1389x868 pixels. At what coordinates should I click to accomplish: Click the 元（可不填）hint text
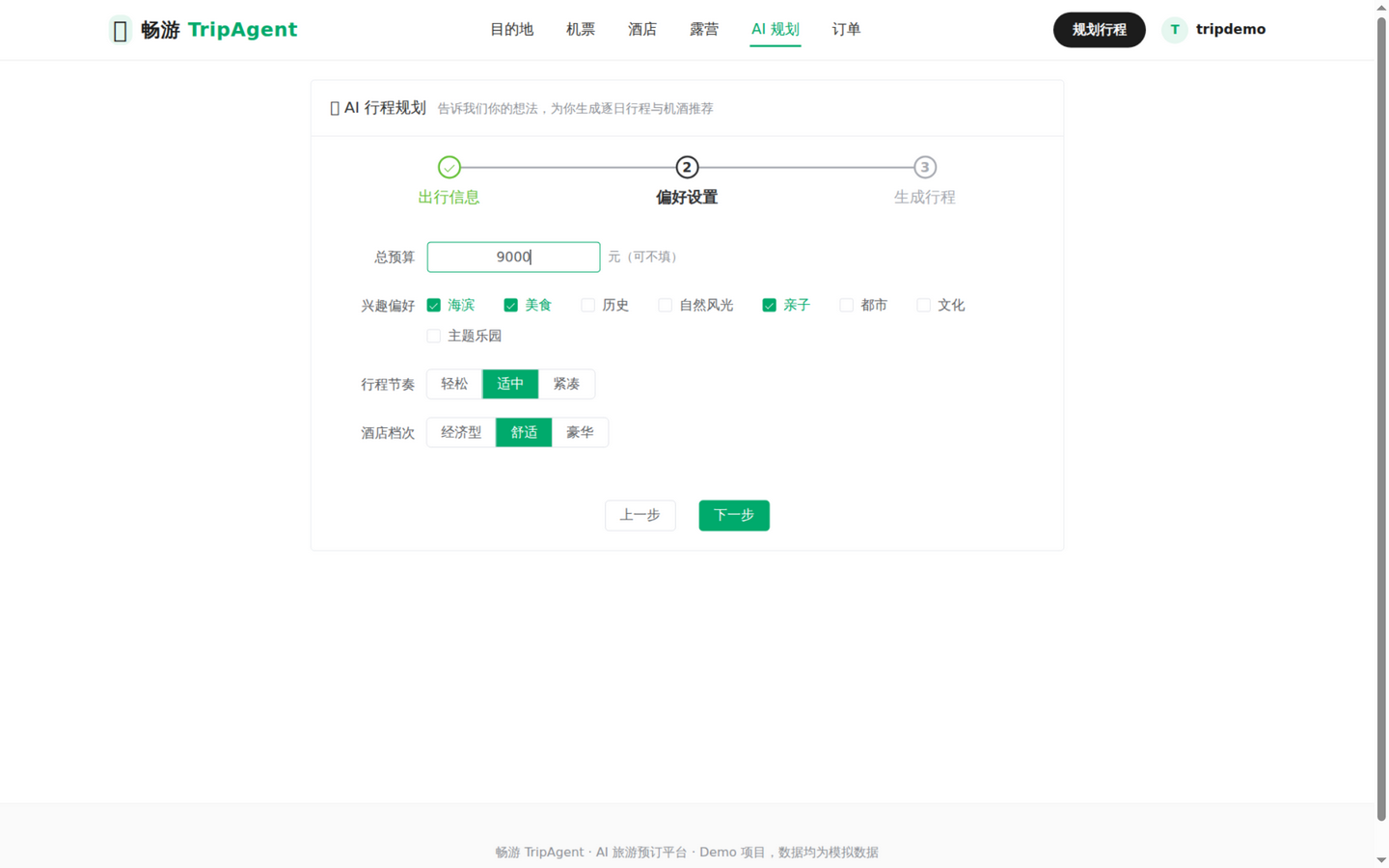645,257
